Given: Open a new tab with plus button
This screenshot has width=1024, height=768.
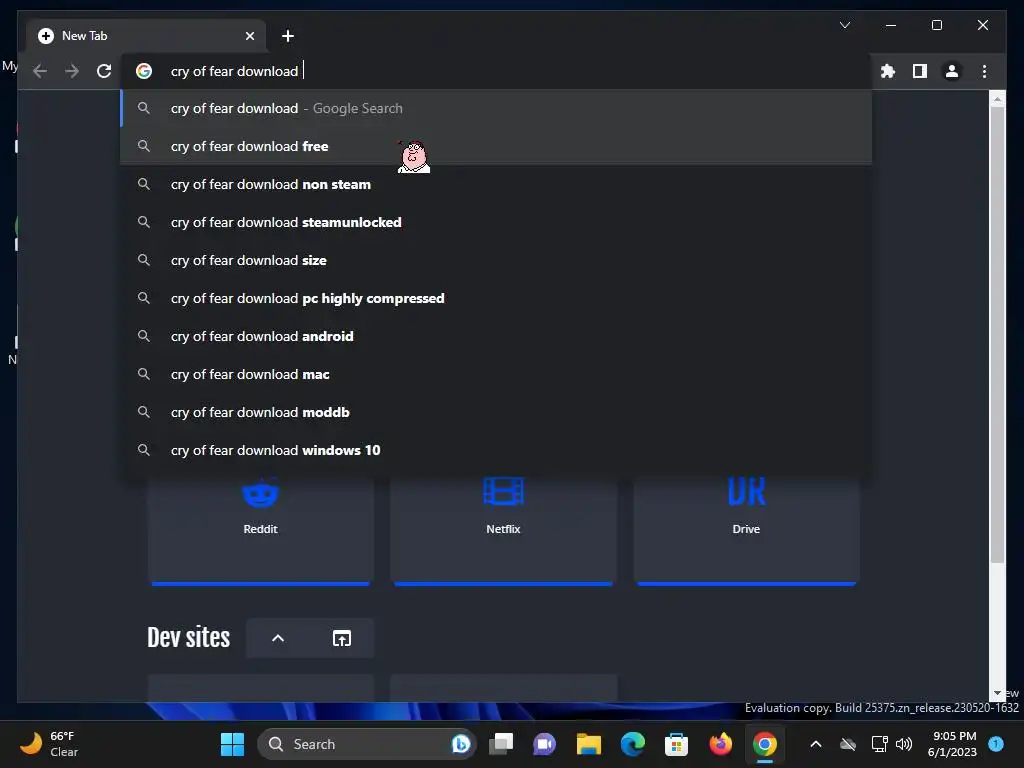Looking at the screenshot, I should pyautogui.click(x=287, y=36).
